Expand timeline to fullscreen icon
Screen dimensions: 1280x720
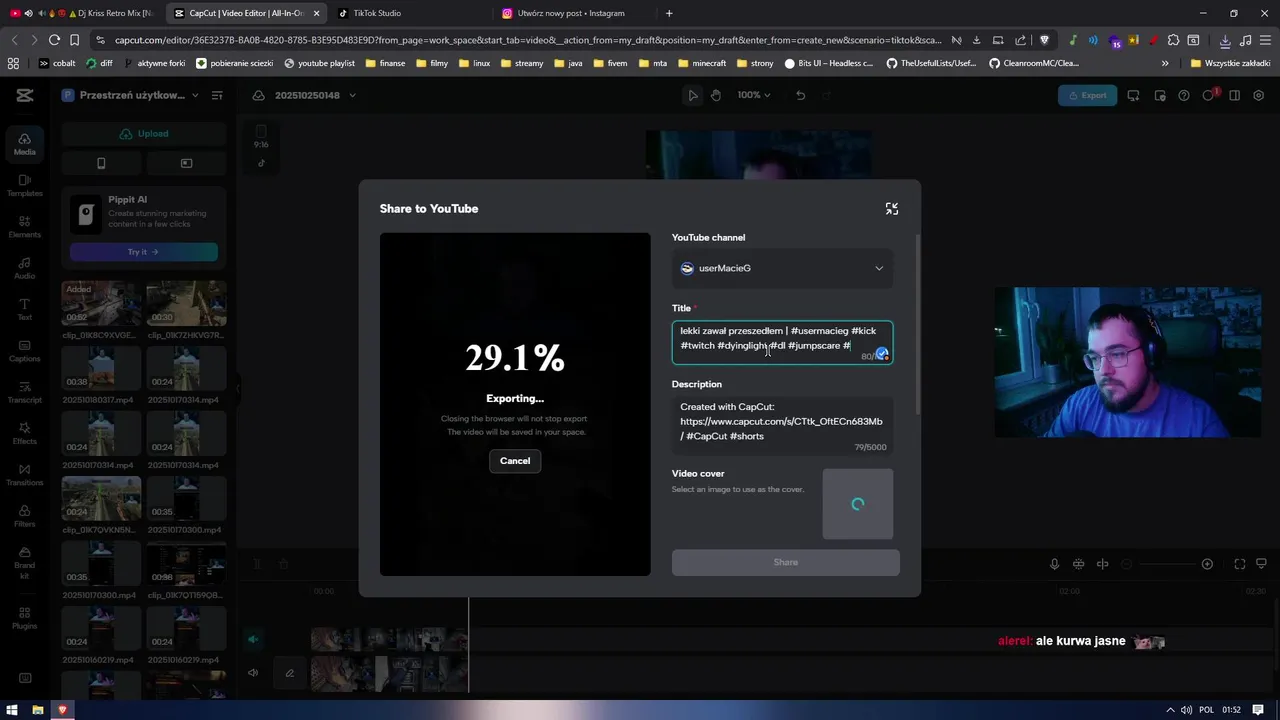point(1240,564)
